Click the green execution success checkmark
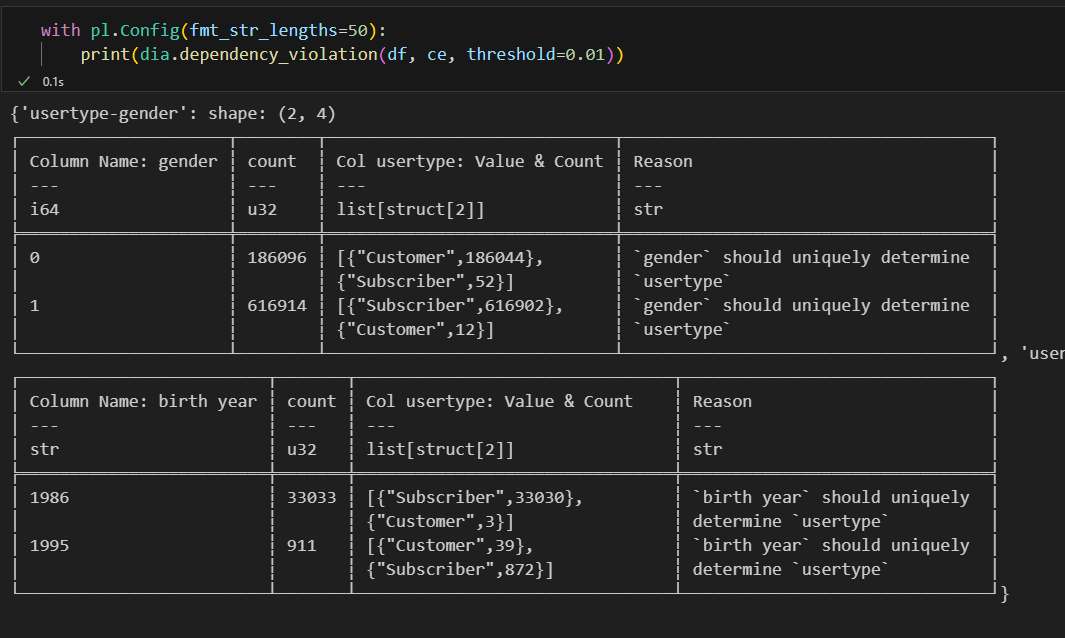 [x=24, y=82]
